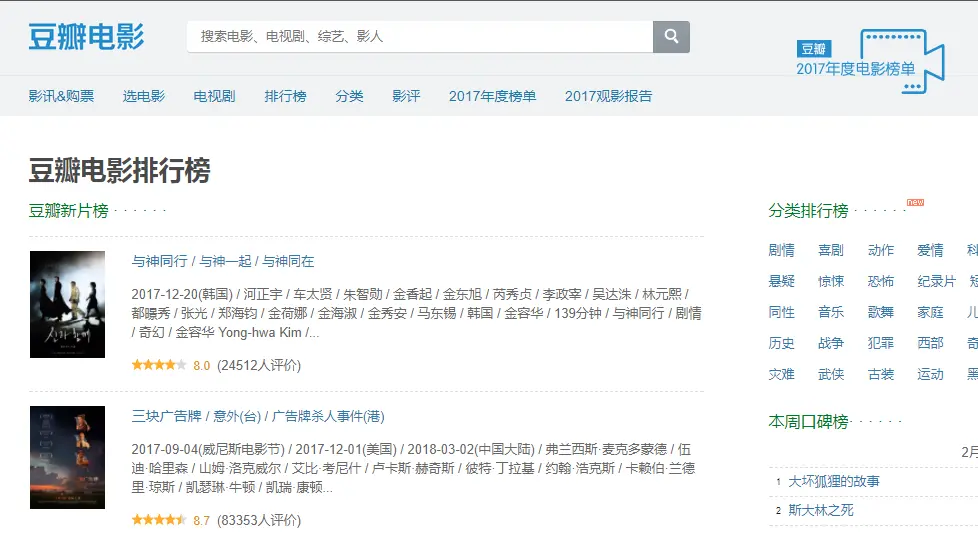Viewport: 978px width, 533px height.
Task: Select the 犯罪 category
Action: [881, 343]
